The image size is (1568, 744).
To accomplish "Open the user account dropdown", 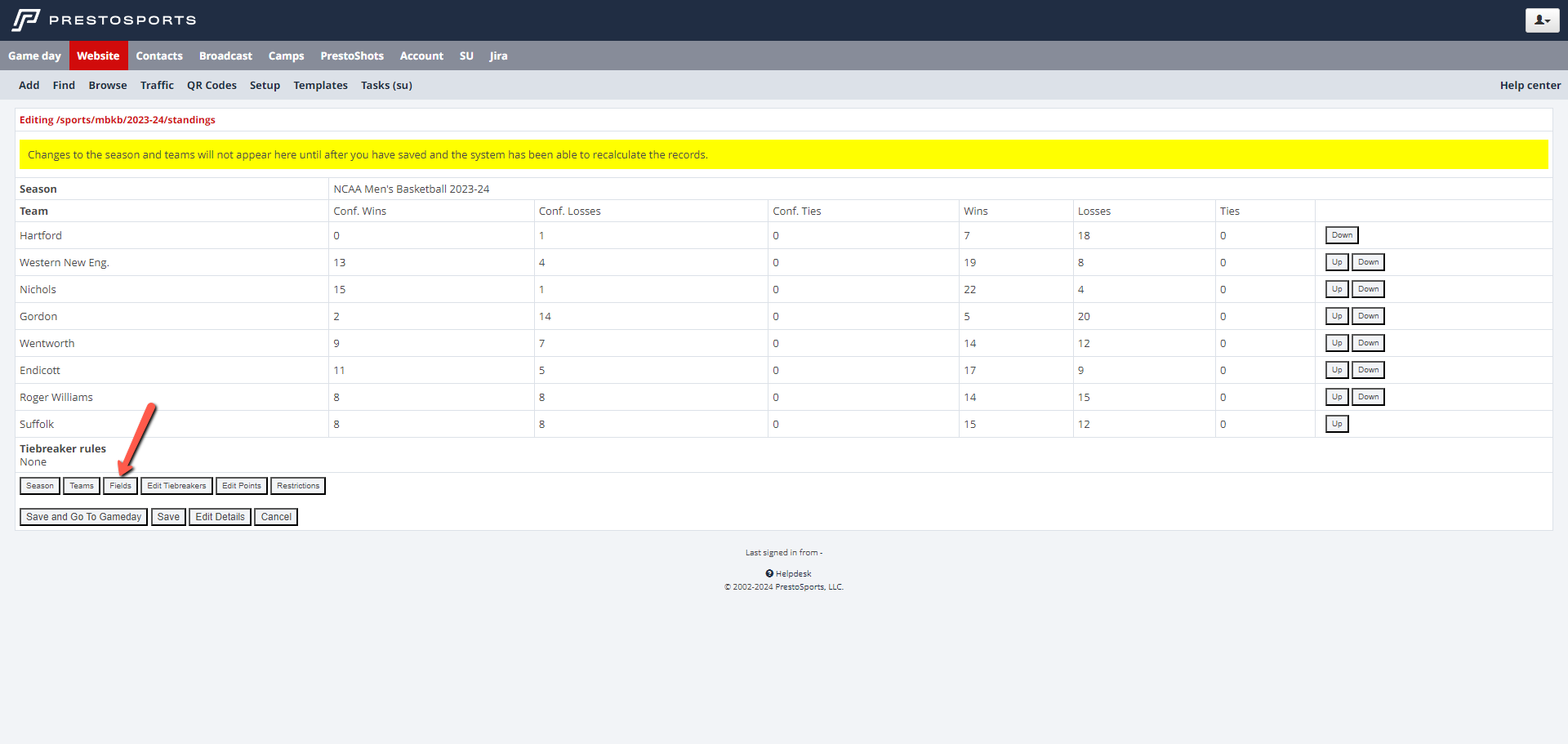I will [x=1542, y=20].
